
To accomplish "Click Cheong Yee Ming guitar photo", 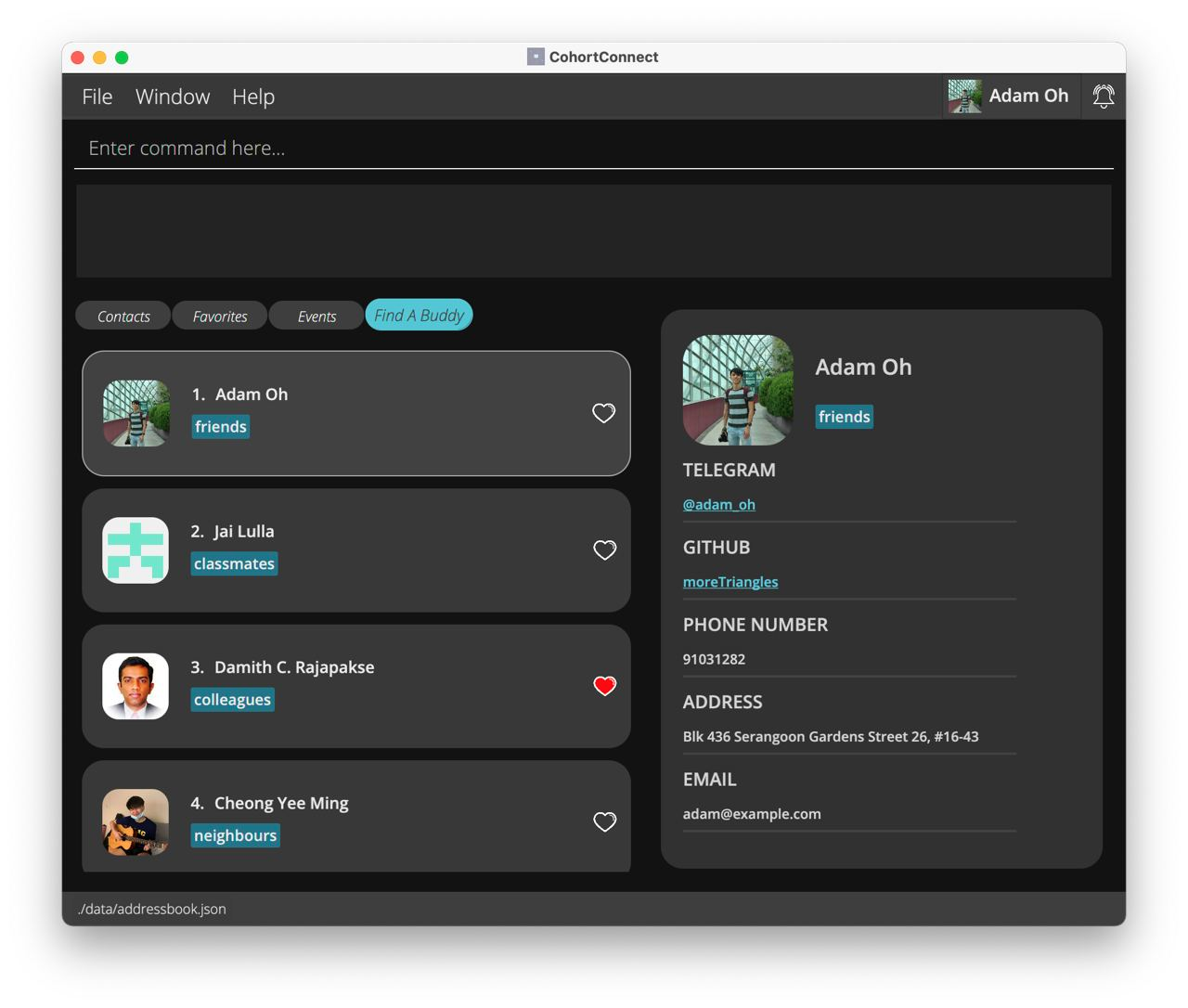I will [x=136, y=821].
